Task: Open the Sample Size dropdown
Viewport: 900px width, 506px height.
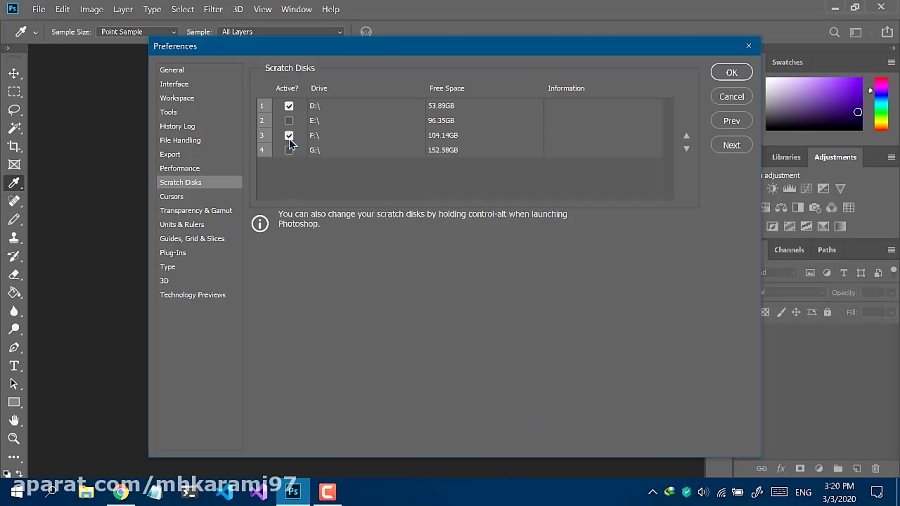Action: click(138, 32)
